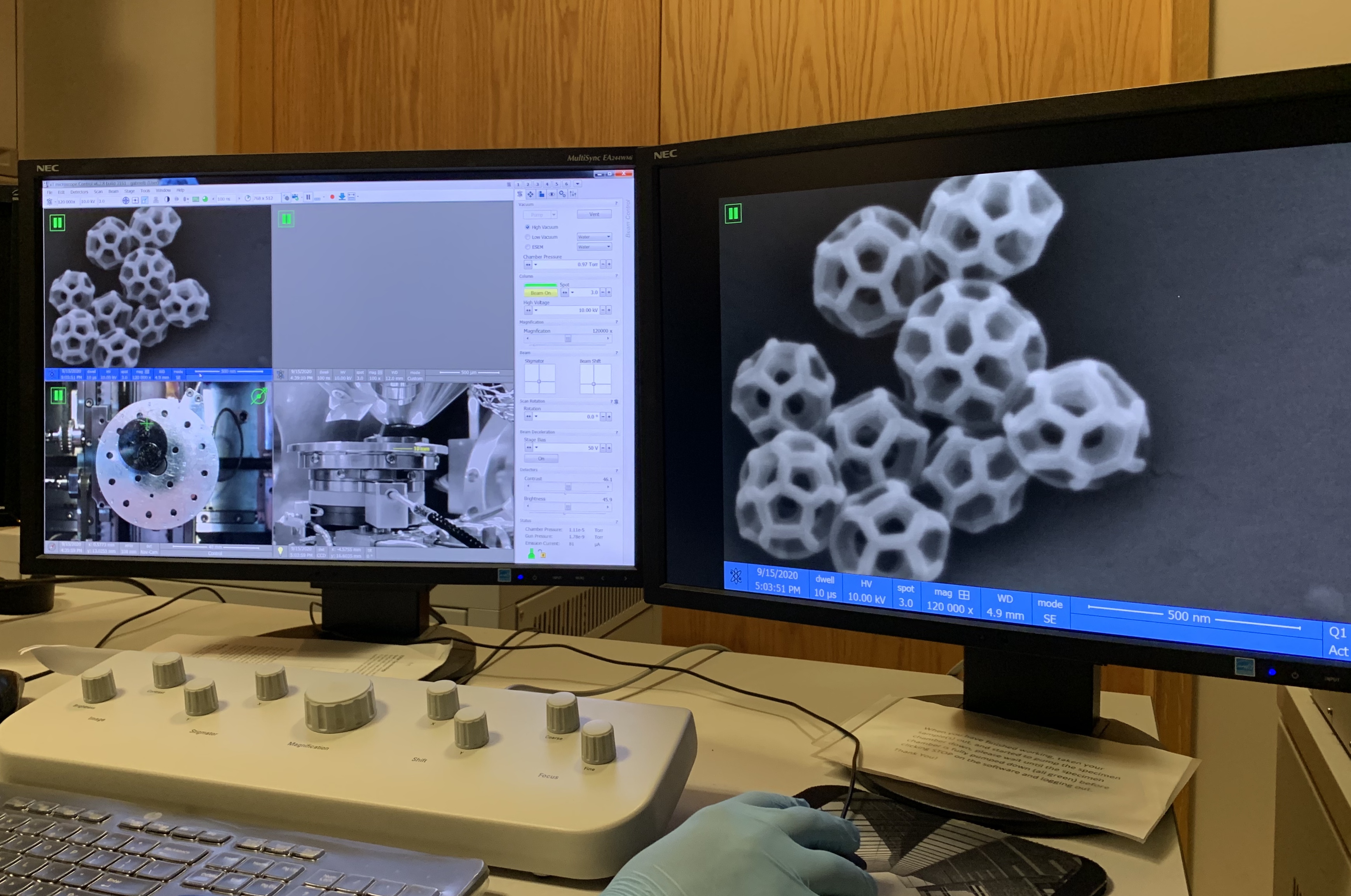The width and height of the screenshot is (1351, 896).
Task: Click the green circle toolbar icon
Action: pyautogui.click(x=205, y=199)
